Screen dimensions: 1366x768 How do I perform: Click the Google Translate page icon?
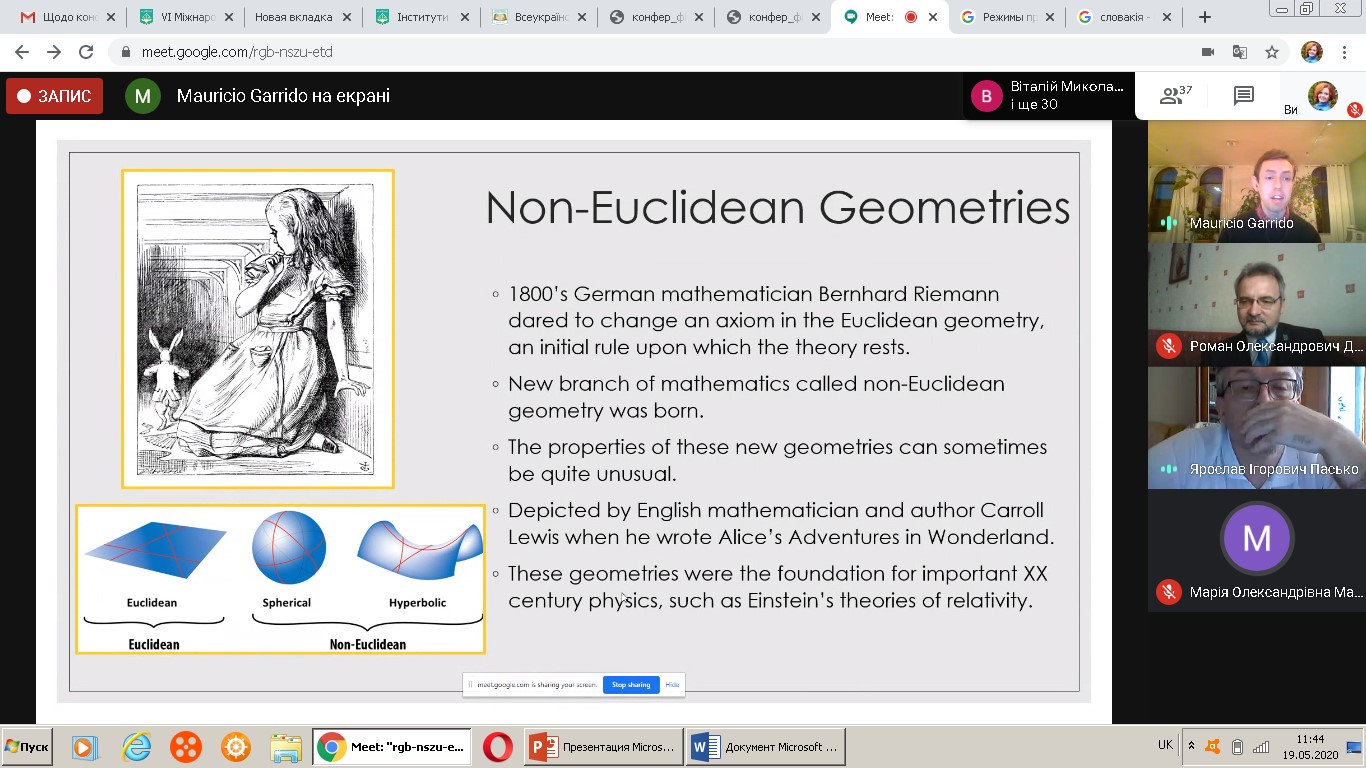coord(1239,52)
